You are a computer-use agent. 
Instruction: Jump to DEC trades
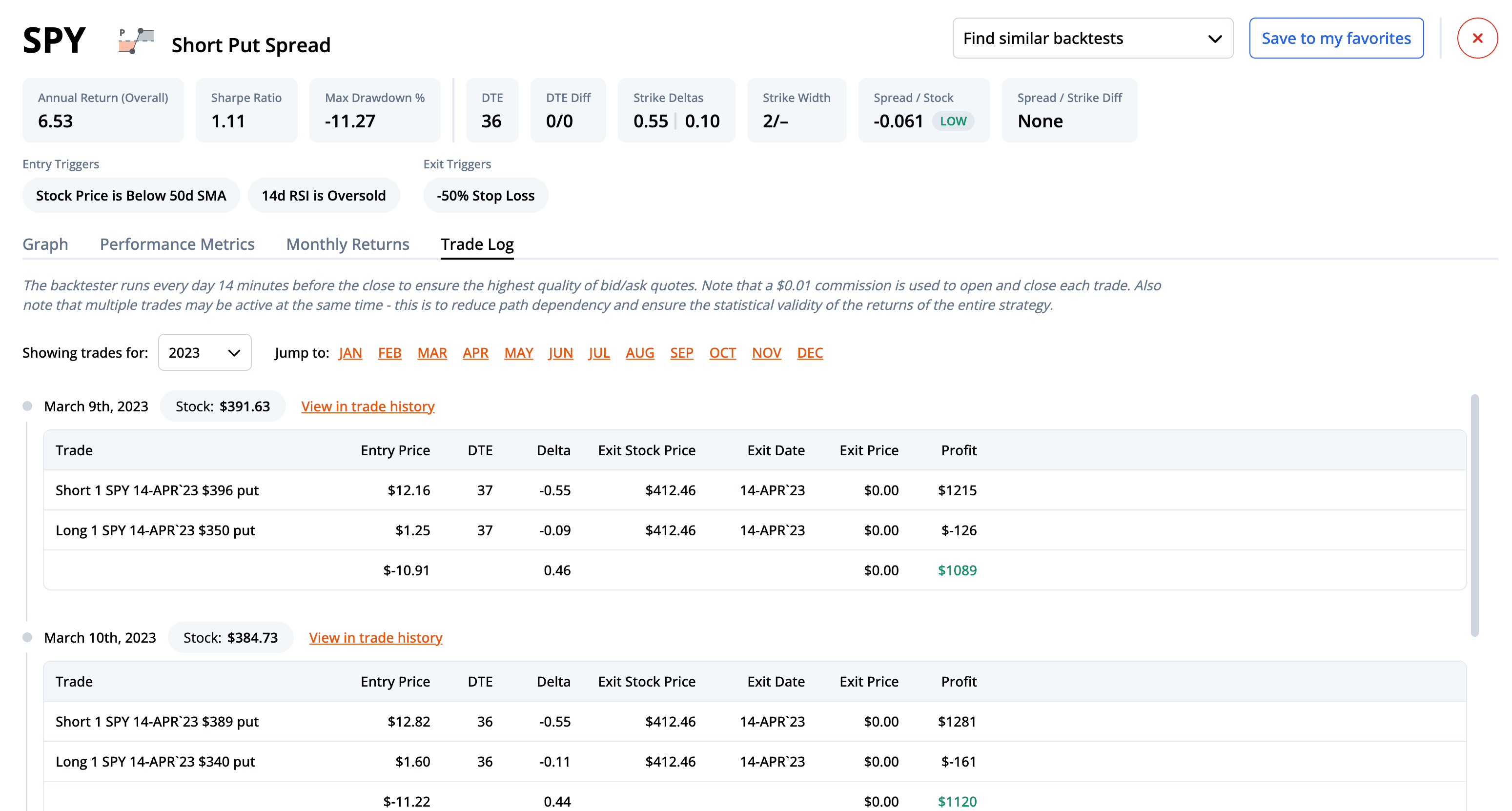[x=810, y=353]
